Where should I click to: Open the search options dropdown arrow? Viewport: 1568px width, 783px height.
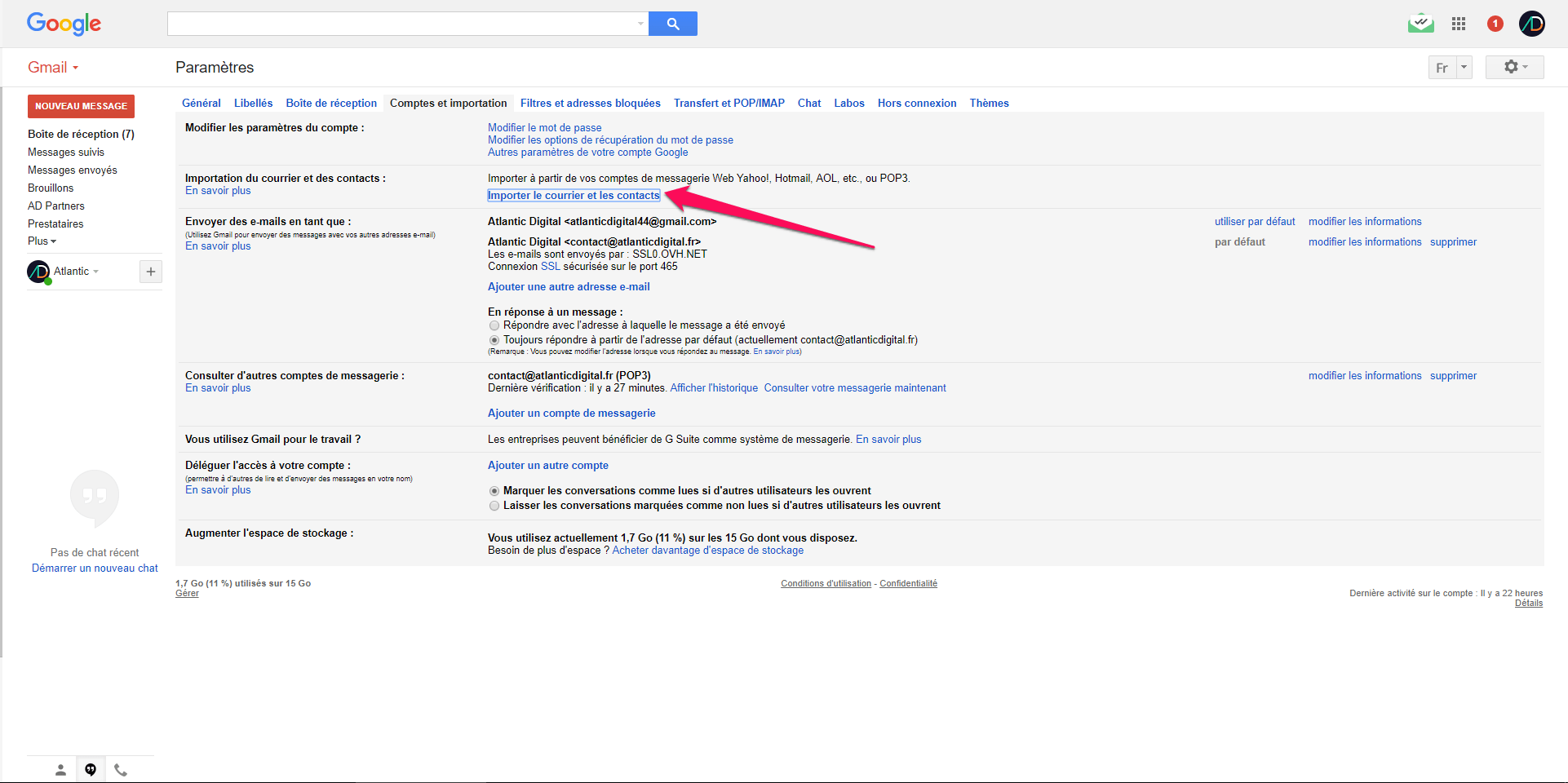pos(640,24)
